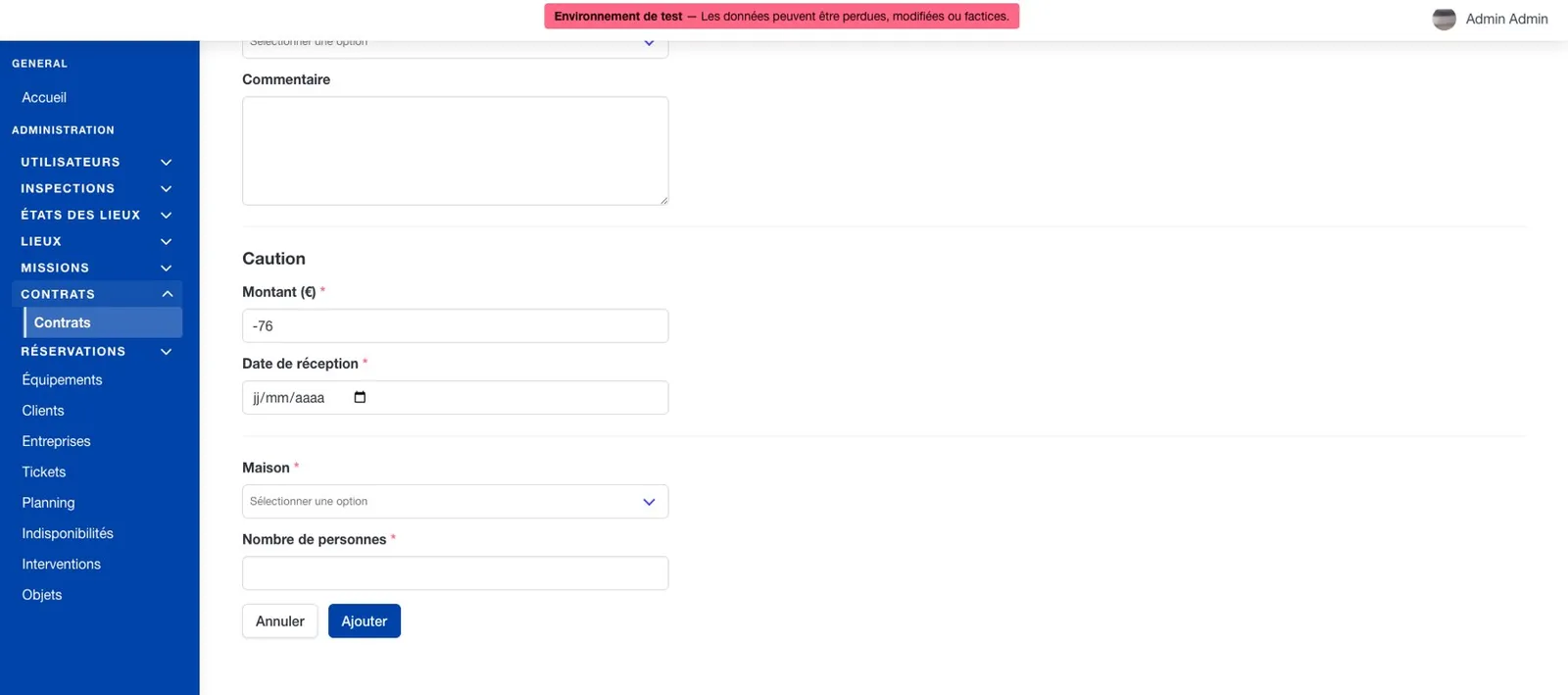1568x695 pixels.
Task: Click the Commentaire field label
Action: tap(286, 79)
